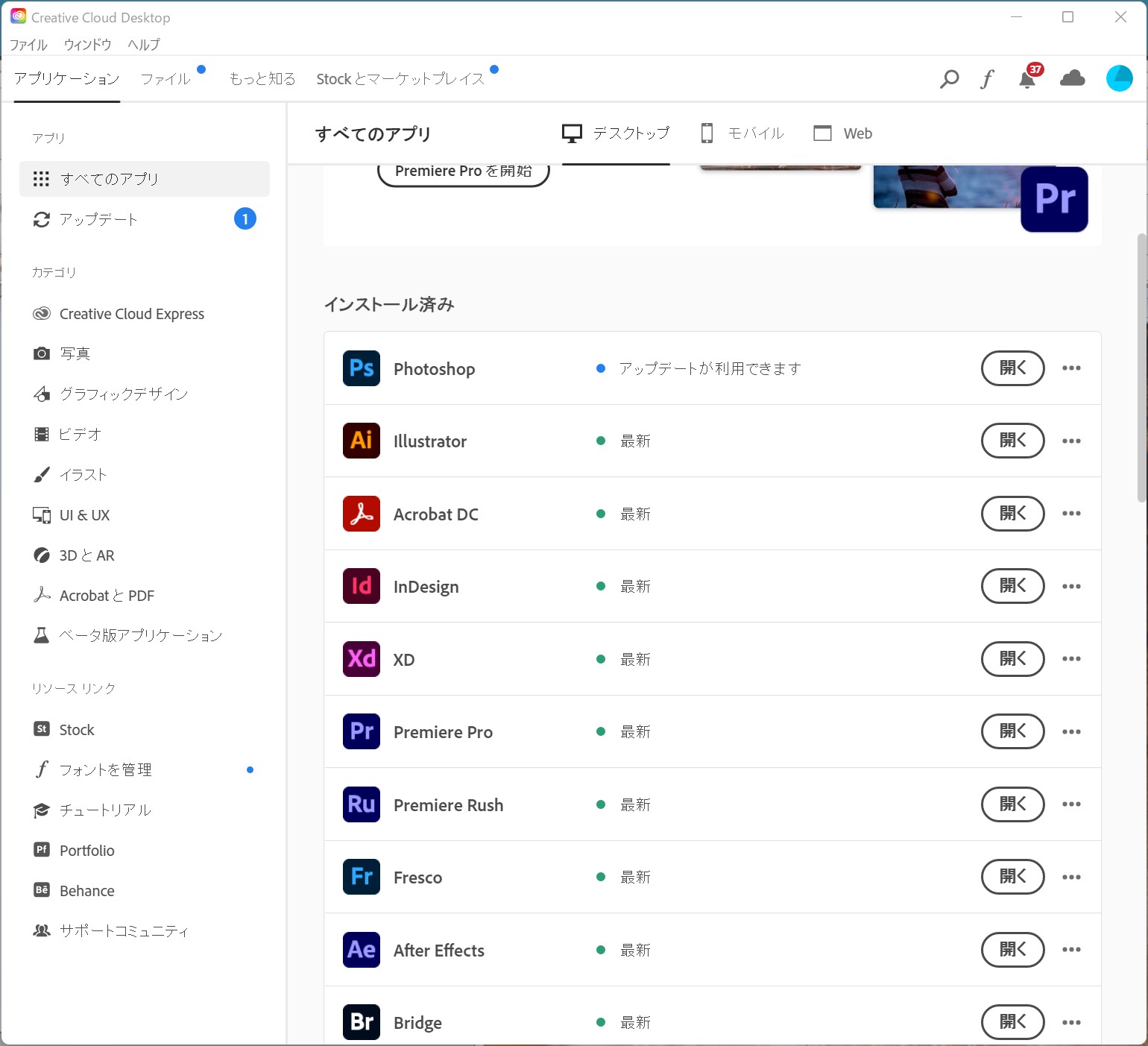Expand more options for Photoshop
Image resolution: width=1148 pixels, height=1046 pixels.
click(1071, 368)
